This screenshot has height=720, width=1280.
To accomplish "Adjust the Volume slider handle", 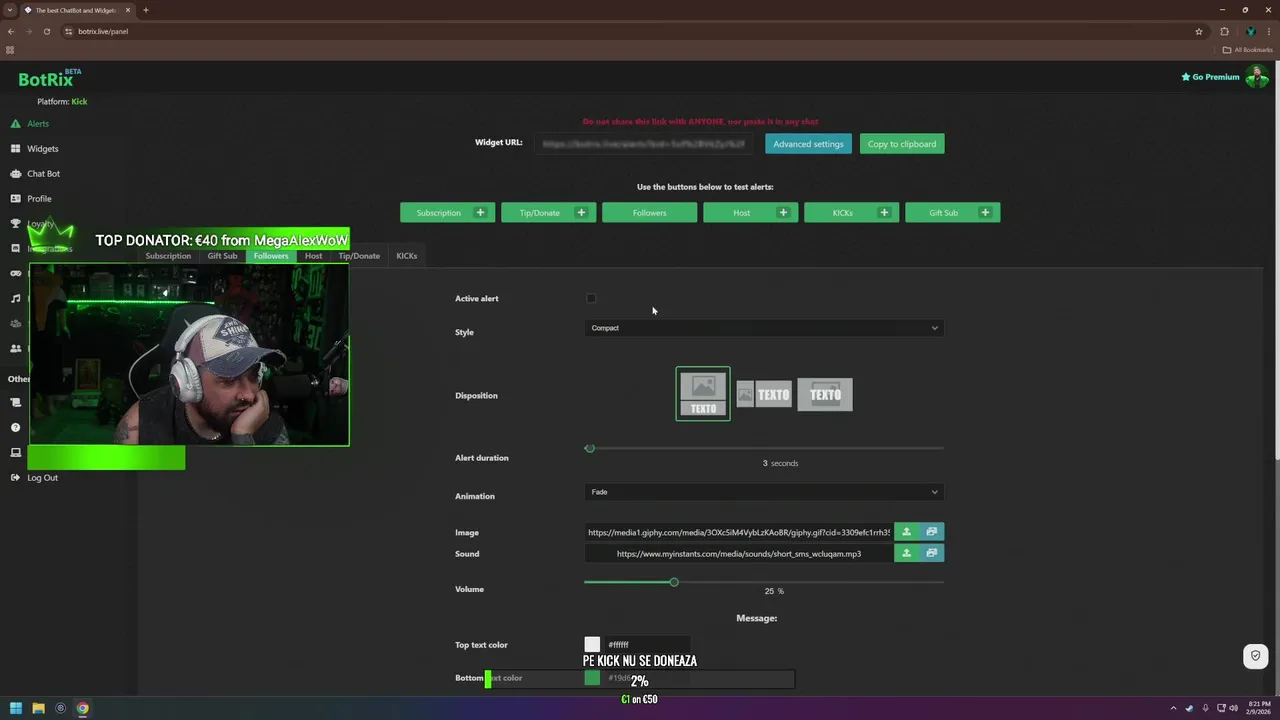I will coord(674,582).
